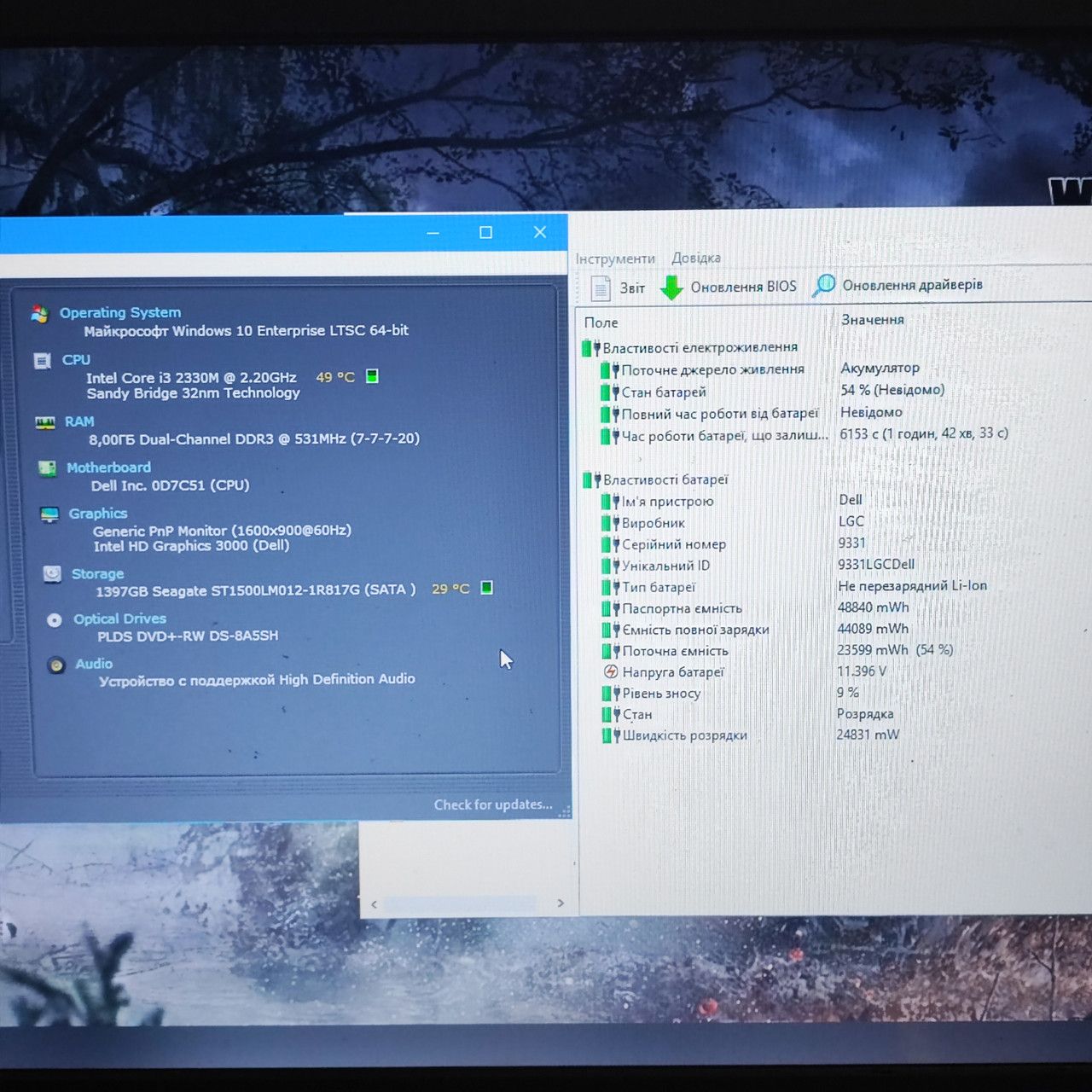Image resolution: width=1092 pixels, height=1092 pixels.
Task: Open the Optical Drives section in Speccy
Action: (x=119, y=619)
